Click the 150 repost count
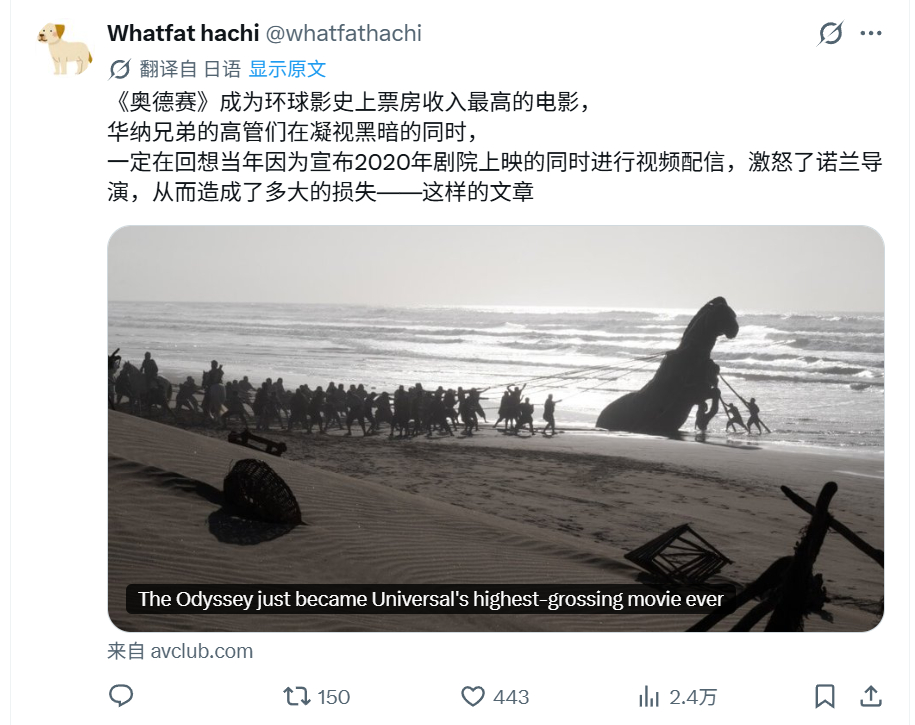This screenshot has height=725, width=915. pyautogui.click(x=334, y=697)
